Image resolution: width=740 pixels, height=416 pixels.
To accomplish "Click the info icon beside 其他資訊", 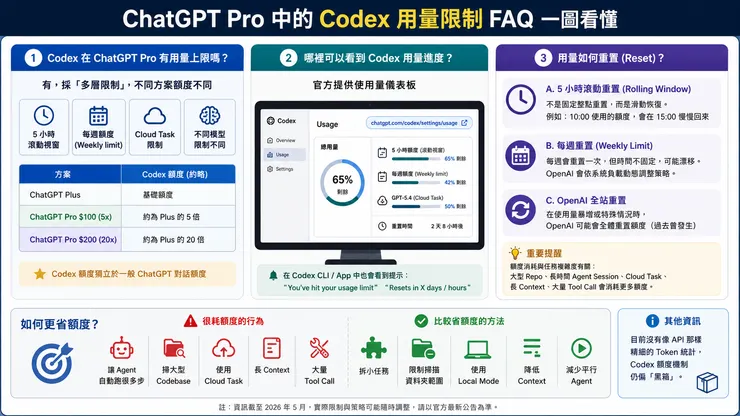I will [x=652, y=321].
